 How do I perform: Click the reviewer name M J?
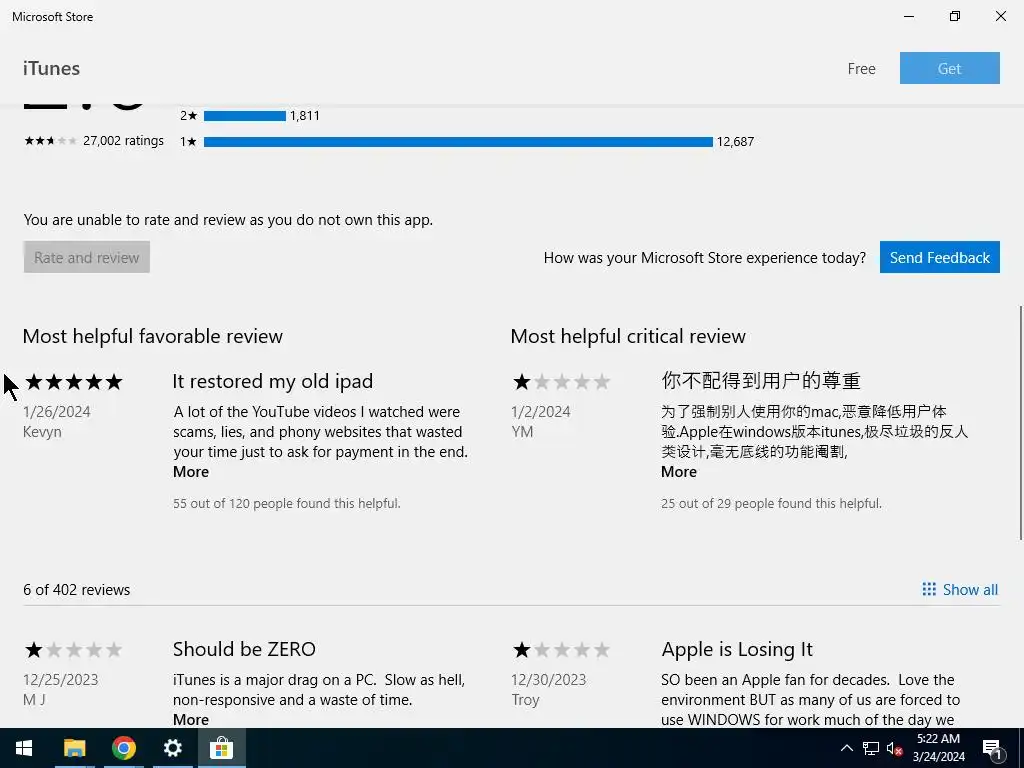(34, 699)
